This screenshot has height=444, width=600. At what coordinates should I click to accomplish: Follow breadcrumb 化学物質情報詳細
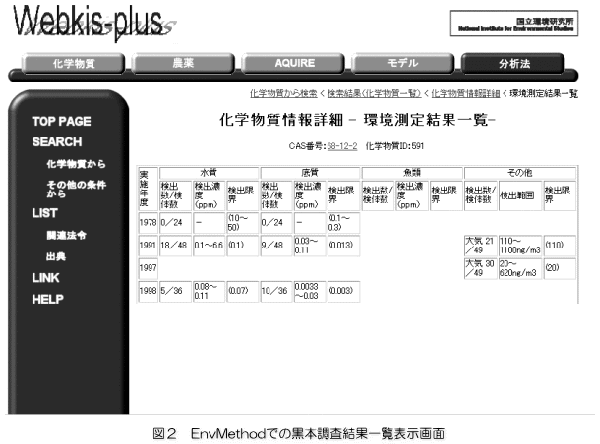466,93
